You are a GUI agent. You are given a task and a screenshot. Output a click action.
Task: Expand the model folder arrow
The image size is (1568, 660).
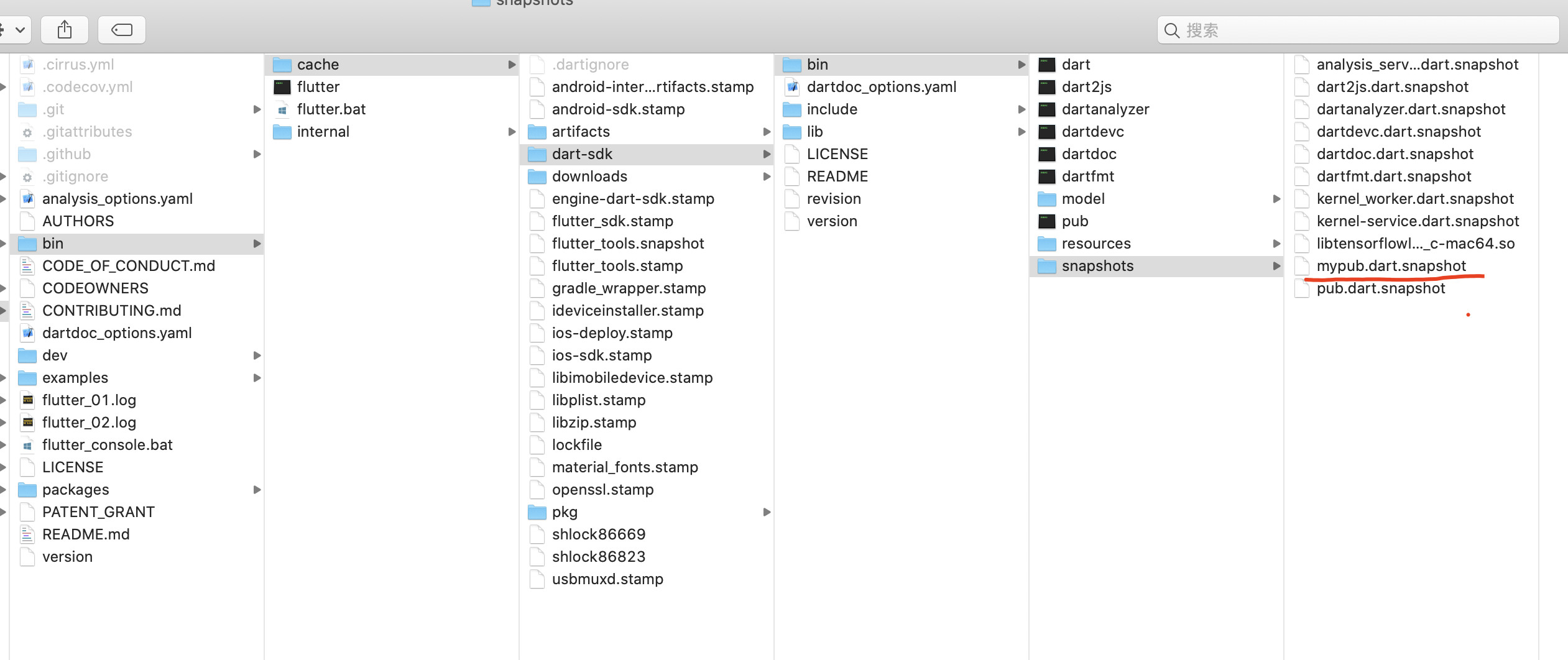(x=1276, y=199)
